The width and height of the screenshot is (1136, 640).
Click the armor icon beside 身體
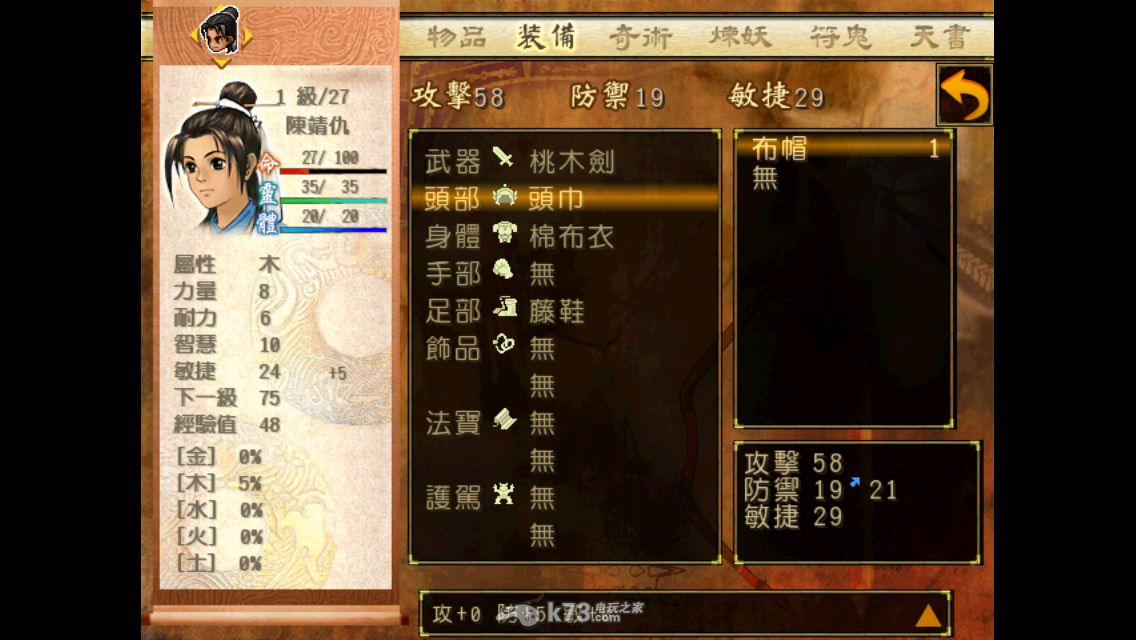(504, 233)
